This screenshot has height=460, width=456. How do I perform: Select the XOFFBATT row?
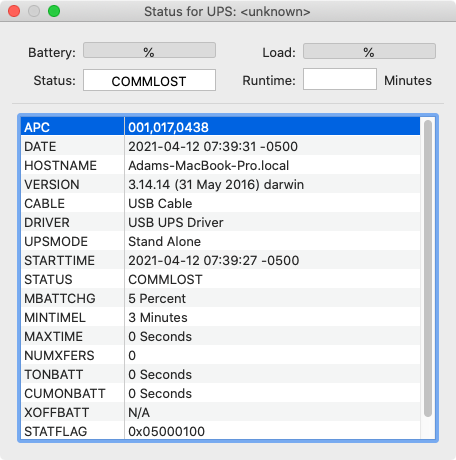pyautogui.click(x=220, y=412)
